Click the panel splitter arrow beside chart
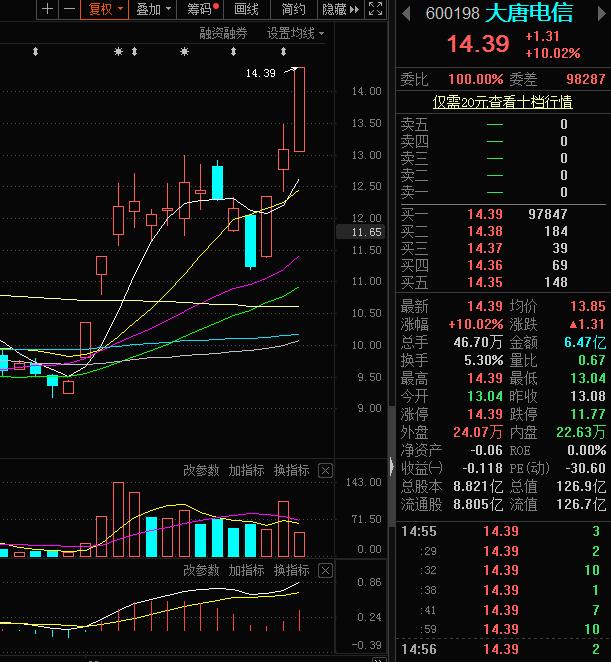 392,467
